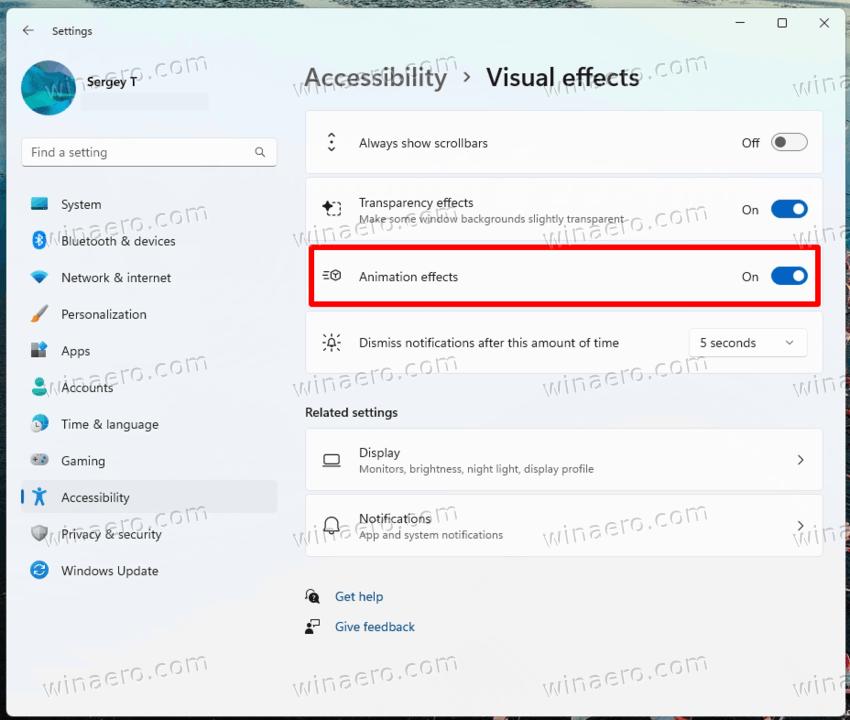Disable the Animation effects toggle
Image resolution: width=850 pixels, height=720 pixels.
[789, 277]
